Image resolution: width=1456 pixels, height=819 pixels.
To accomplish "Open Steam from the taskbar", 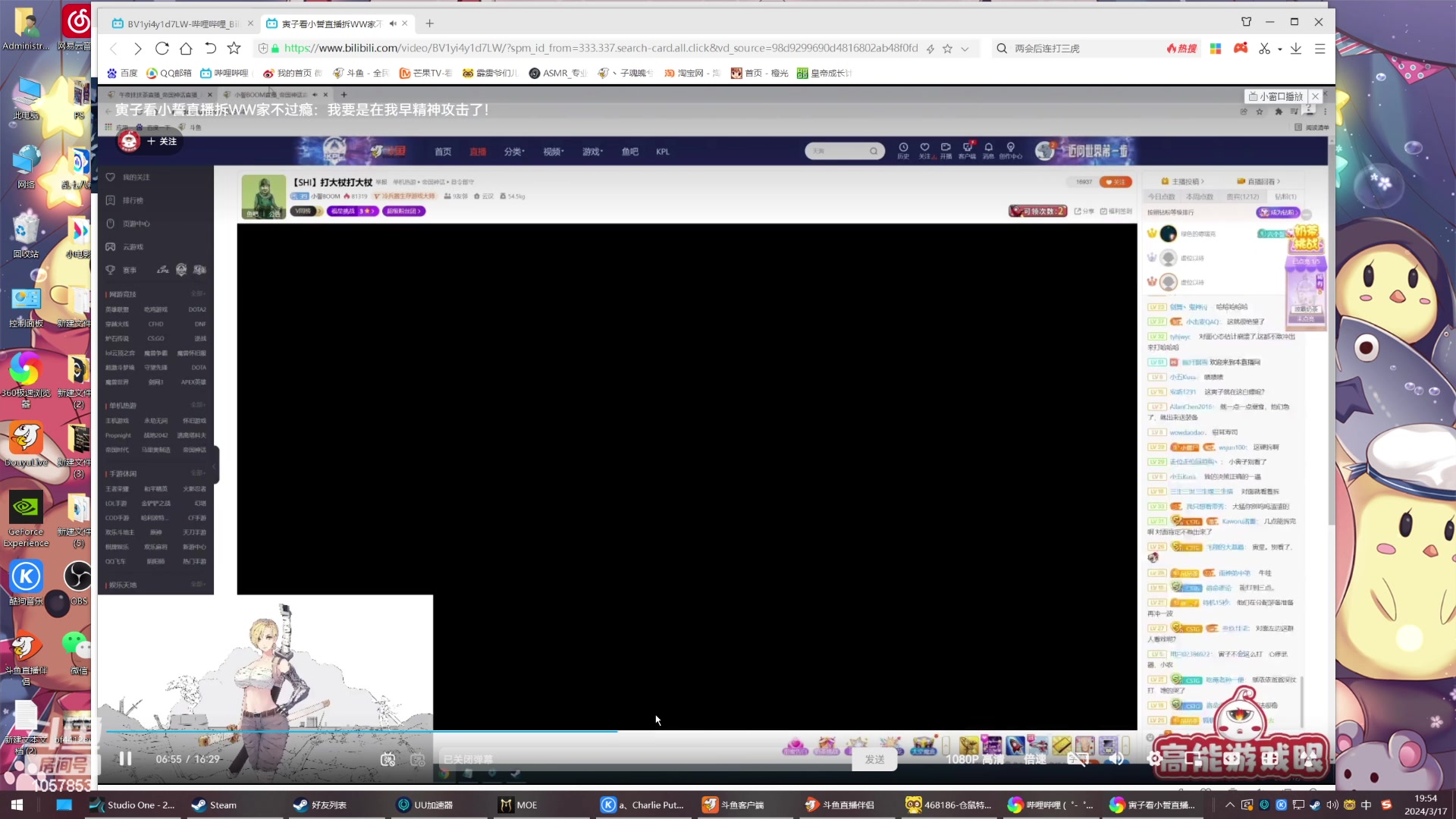I will pos(214,805).
